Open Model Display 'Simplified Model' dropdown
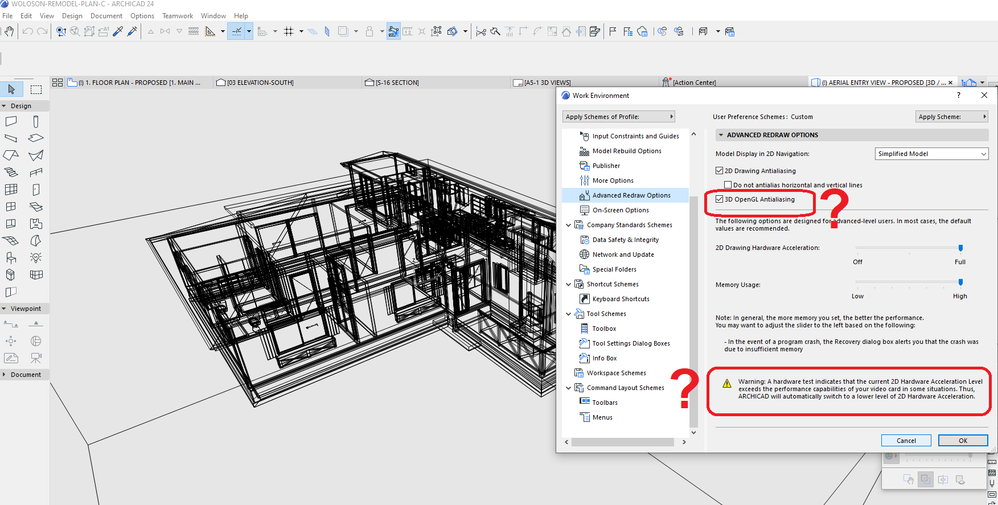This screenshot has width=998, height=505. pyautogui.click(x=932, y=154)
